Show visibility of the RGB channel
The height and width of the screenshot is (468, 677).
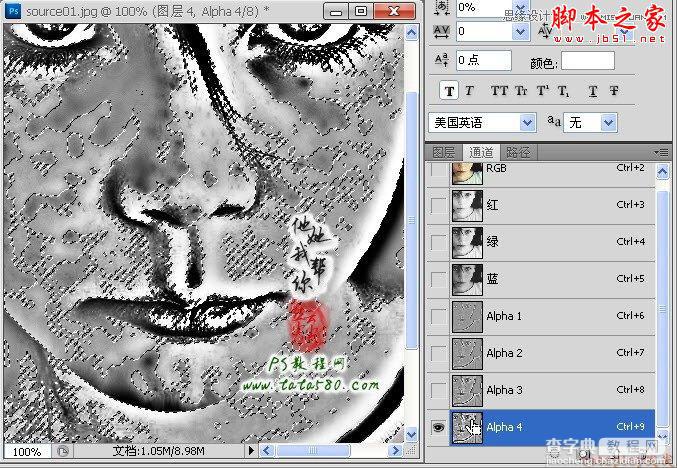(x=439, y=170)
